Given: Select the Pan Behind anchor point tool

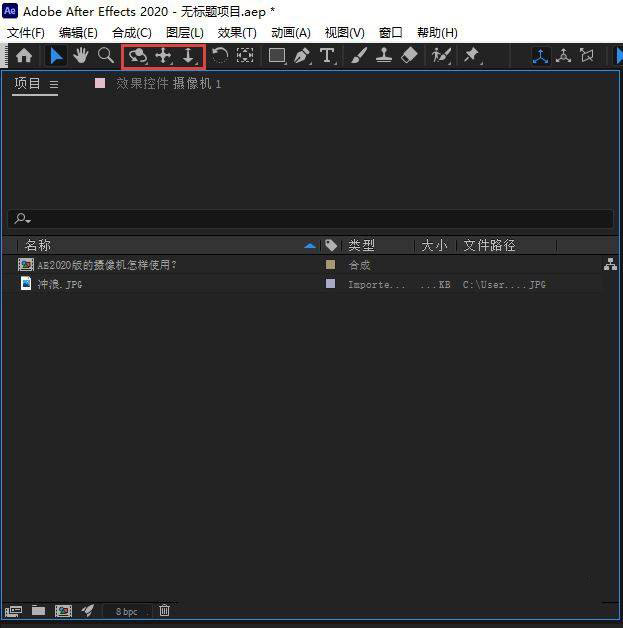Looking at the screenshot, I should pos(245,55).
